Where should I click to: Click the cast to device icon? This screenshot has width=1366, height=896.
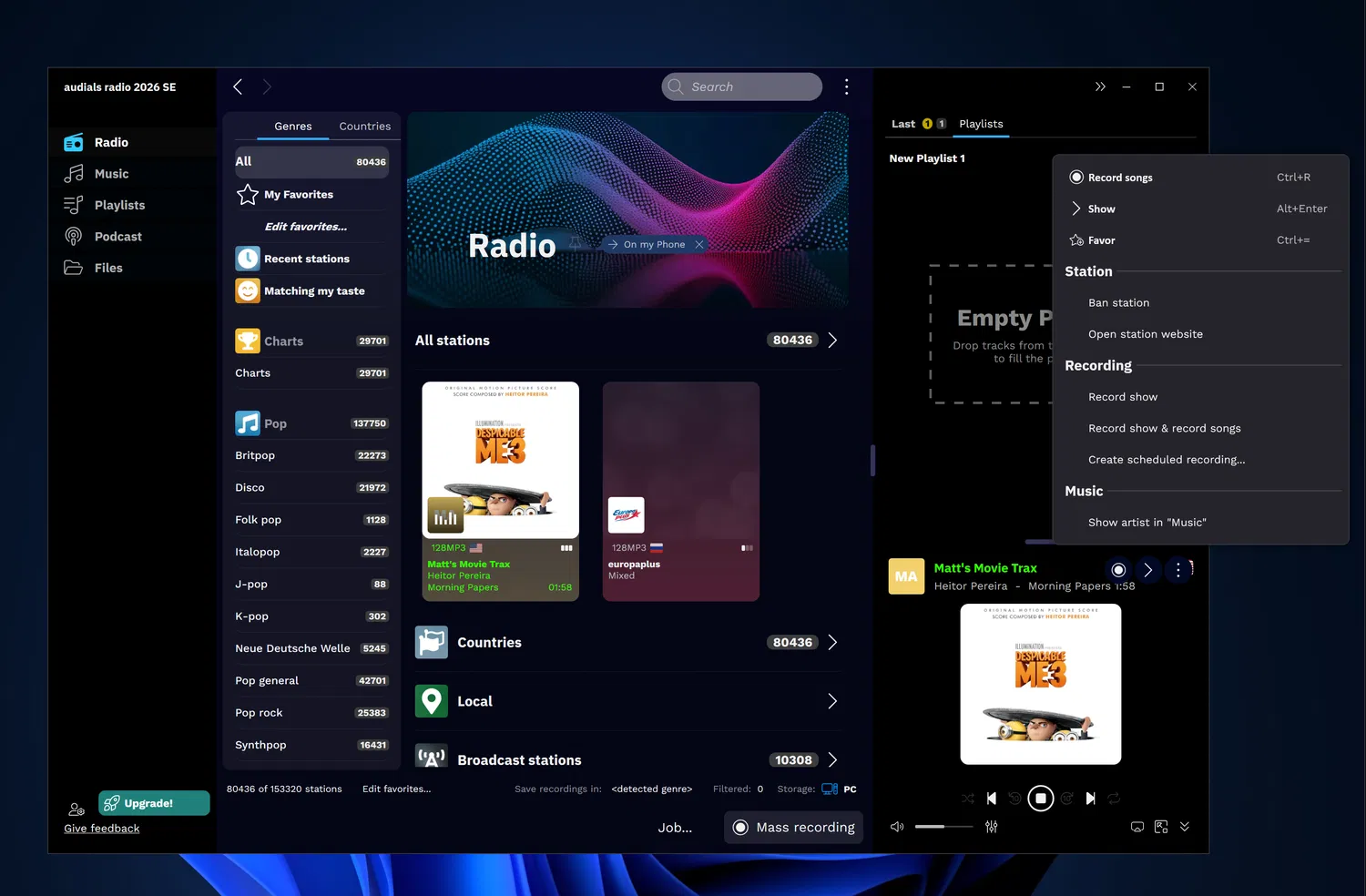coord(1137,827)
